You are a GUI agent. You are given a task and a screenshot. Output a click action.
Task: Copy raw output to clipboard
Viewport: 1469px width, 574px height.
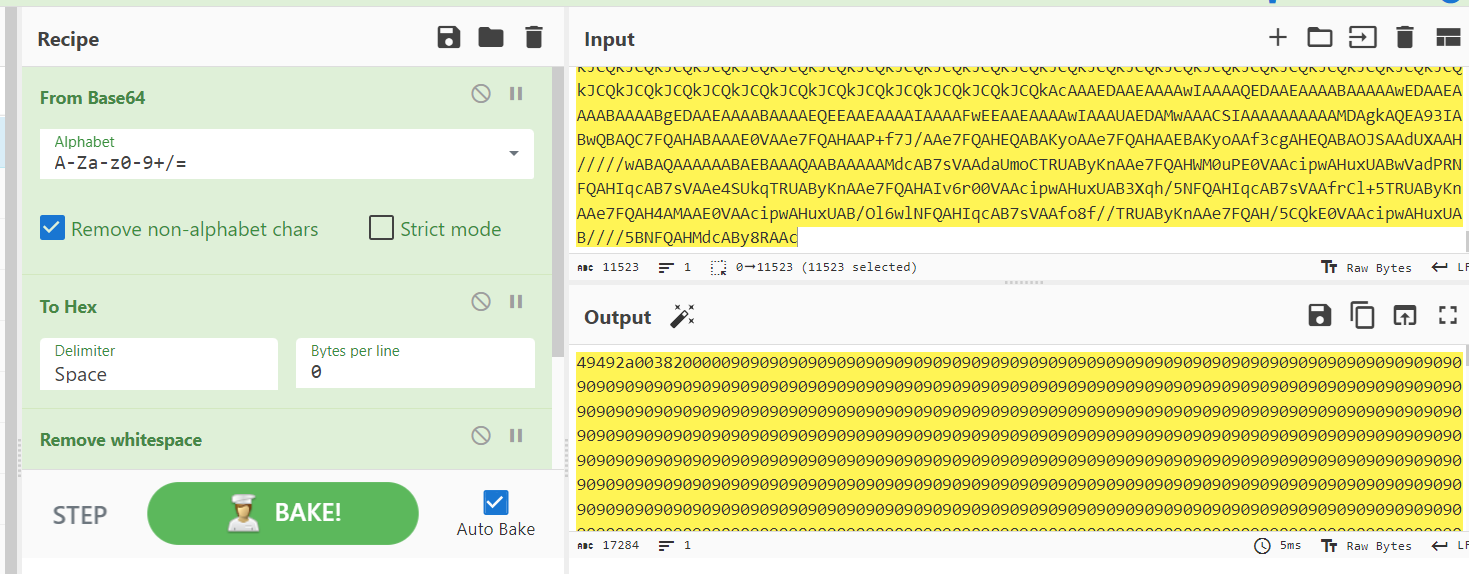pyautogui.click(x=1363, y=316)
